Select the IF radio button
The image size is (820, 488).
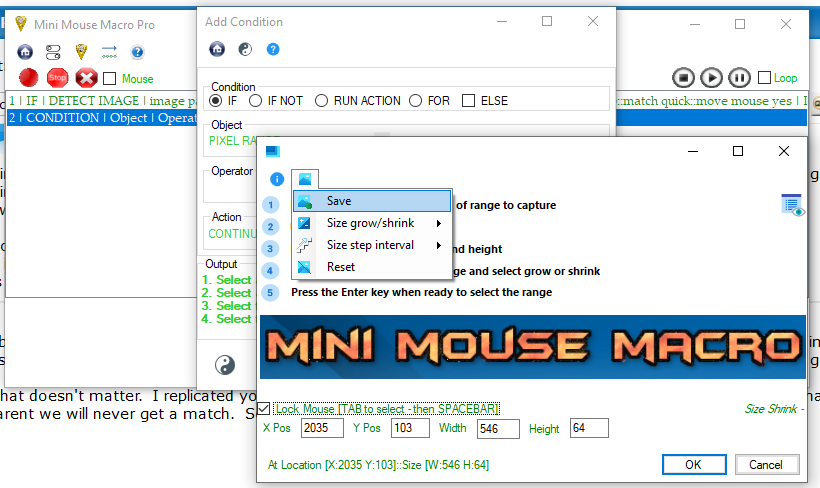click(x=215, y=100)
